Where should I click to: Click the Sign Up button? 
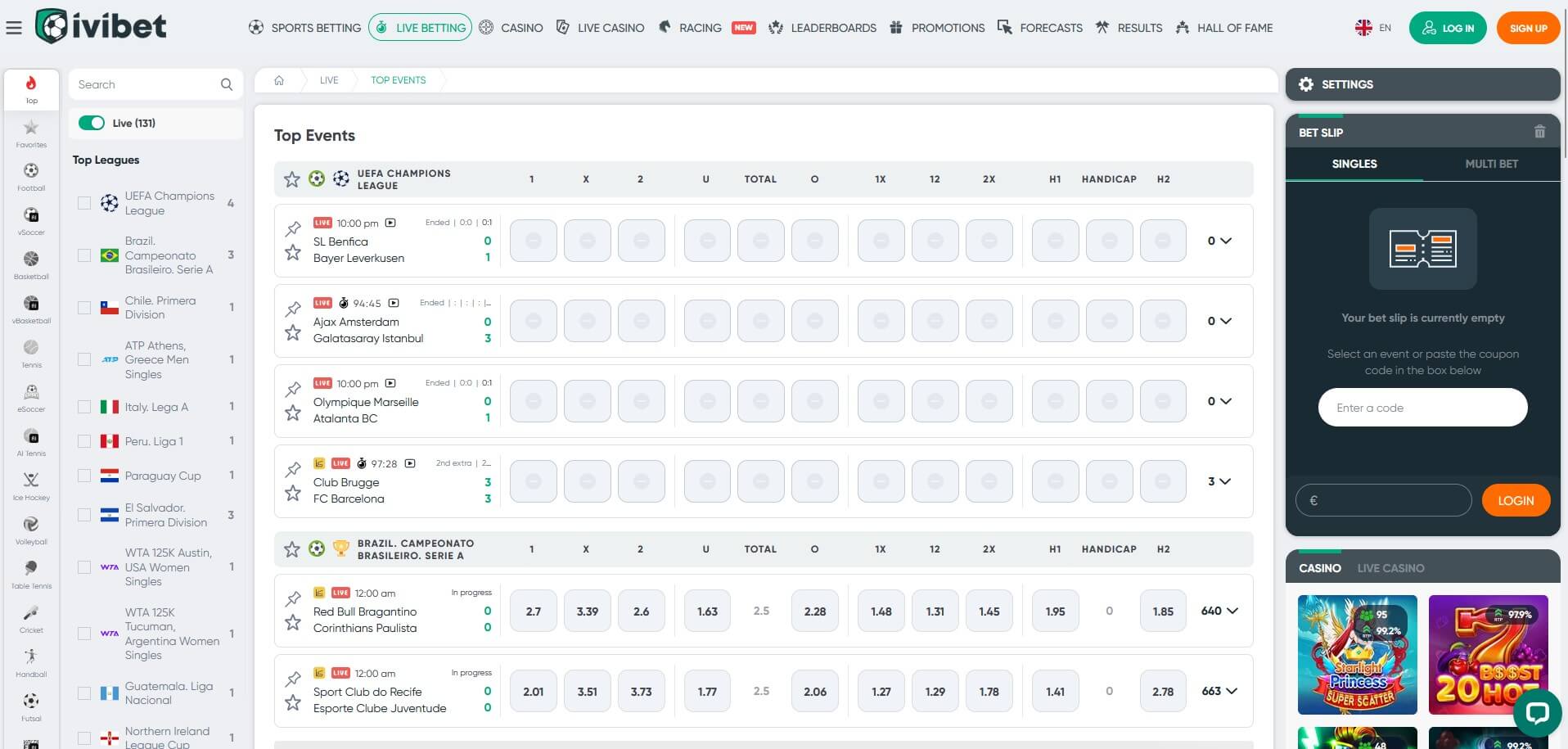tap(1528, 28)
